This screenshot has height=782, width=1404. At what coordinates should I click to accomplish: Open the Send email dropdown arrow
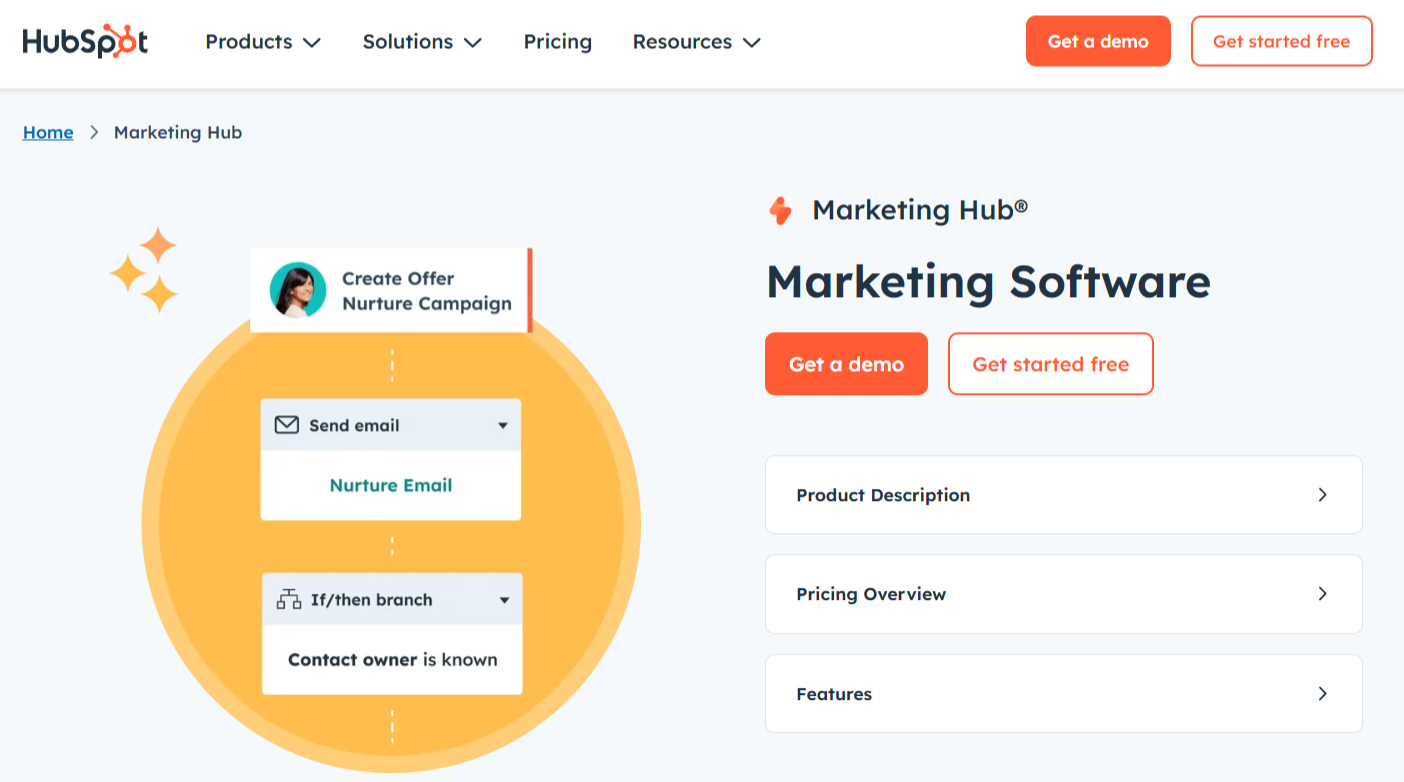pyautogui.click(x=503, y=426)
